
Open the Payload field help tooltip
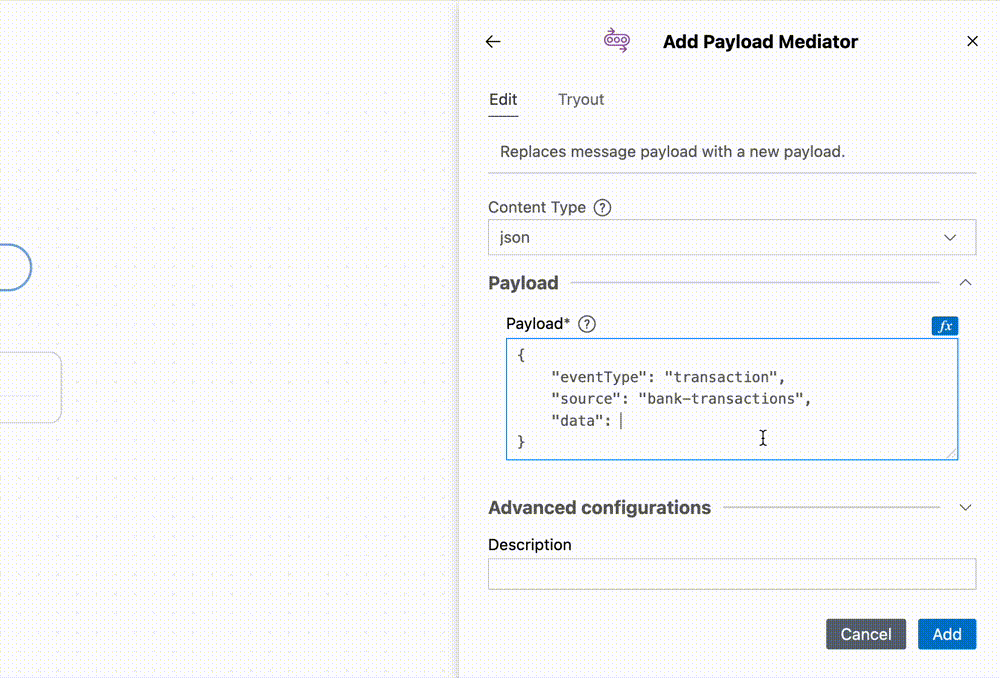point(587,323)
